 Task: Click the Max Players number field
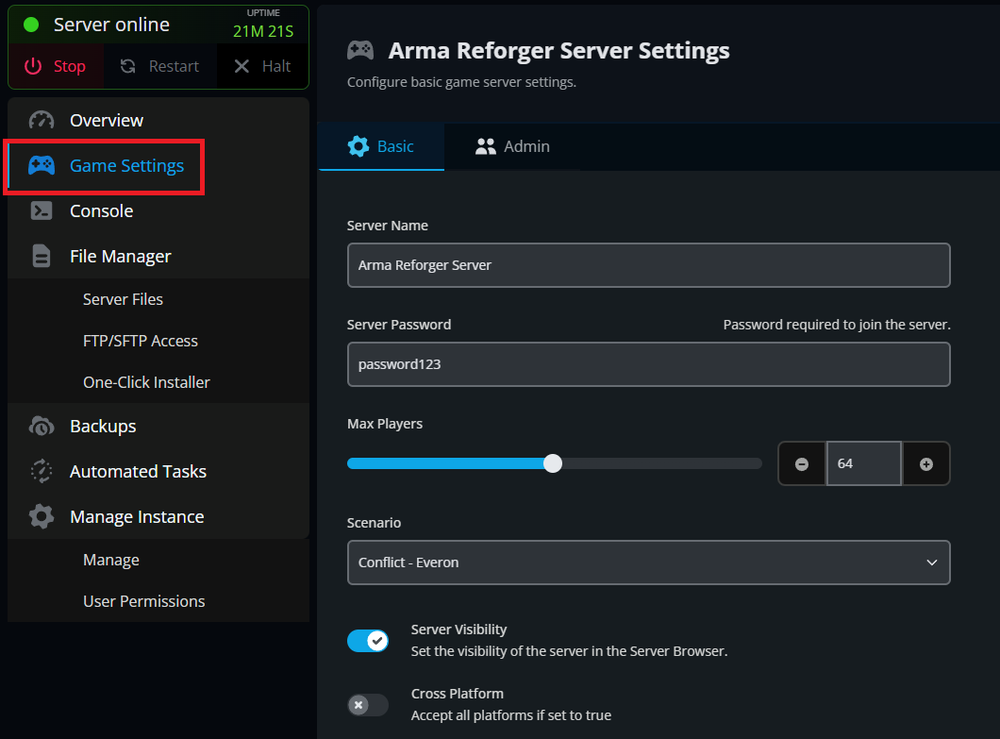(x=864, y=464)
